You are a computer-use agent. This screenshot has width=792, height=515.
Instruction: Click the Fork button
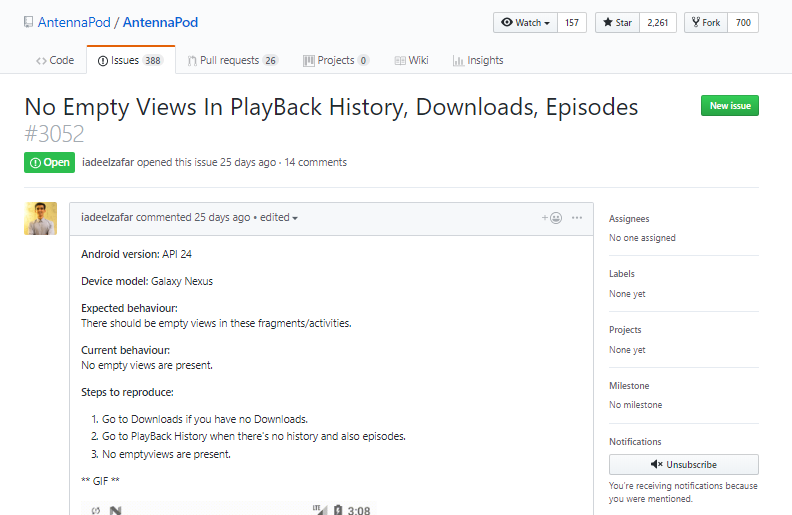point(705,23)
